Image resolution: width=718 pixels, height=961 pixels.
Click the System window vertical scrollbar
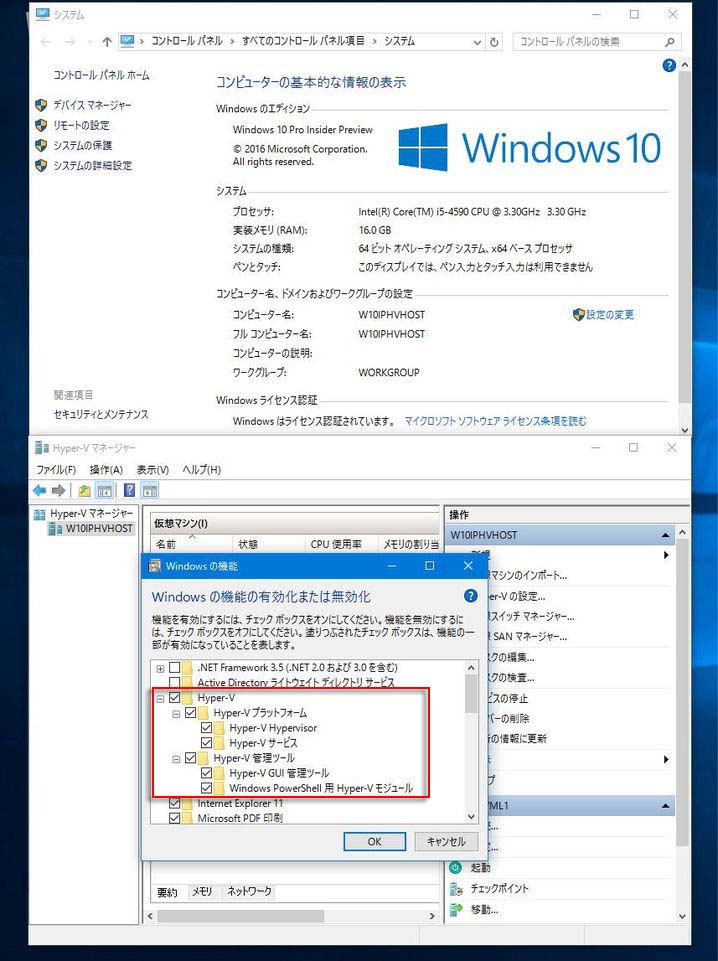[x=685, y=236]
